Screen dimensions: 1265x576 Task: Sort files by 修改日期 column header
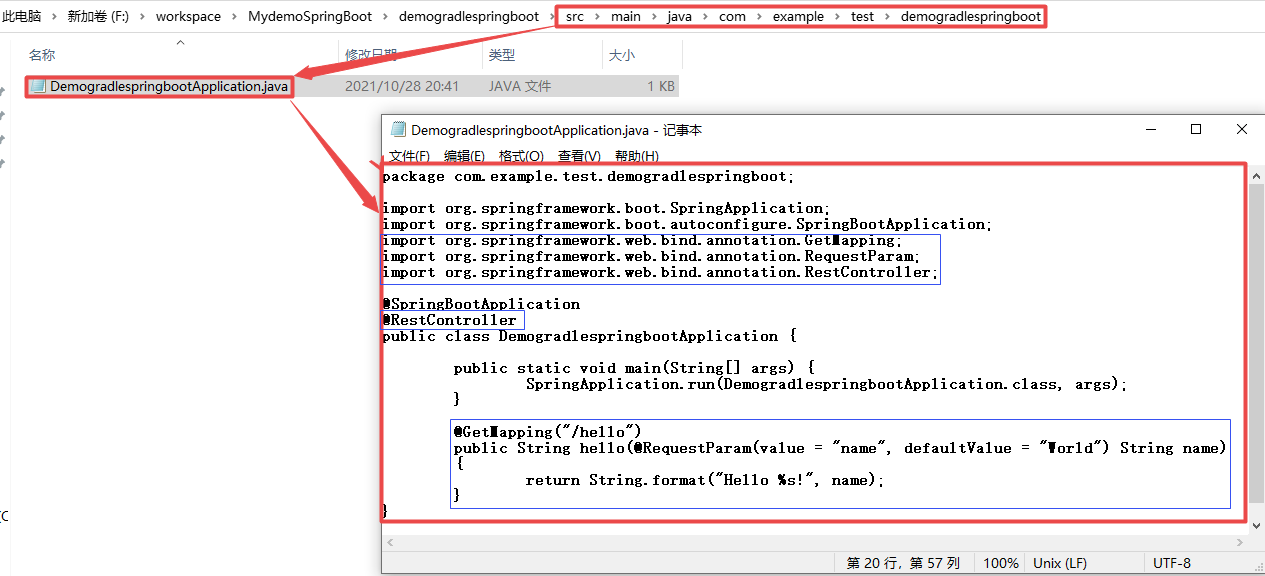click(x=371, y=56)
